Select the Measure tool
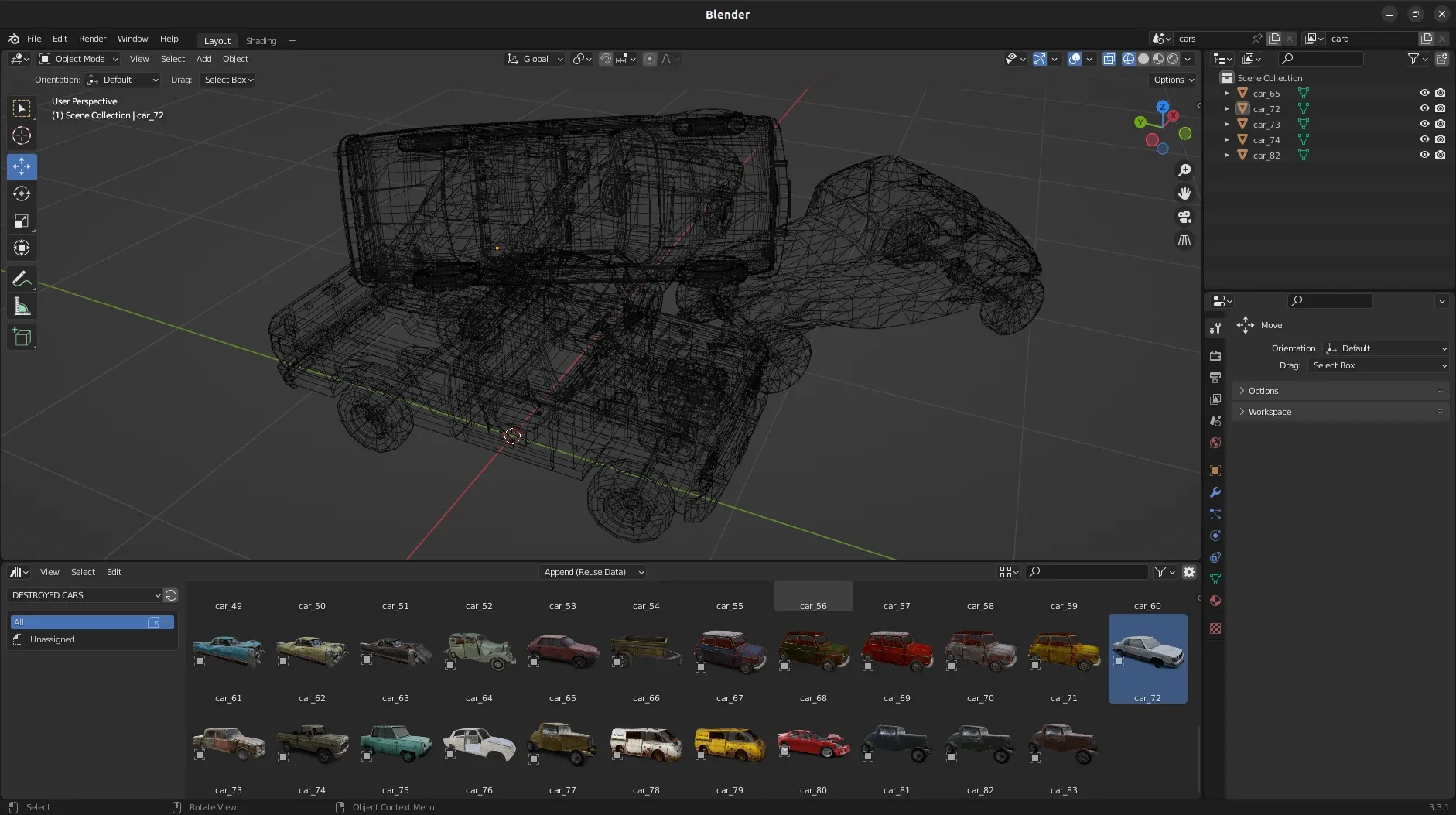 pyautogui.click(x=22, y=307)
